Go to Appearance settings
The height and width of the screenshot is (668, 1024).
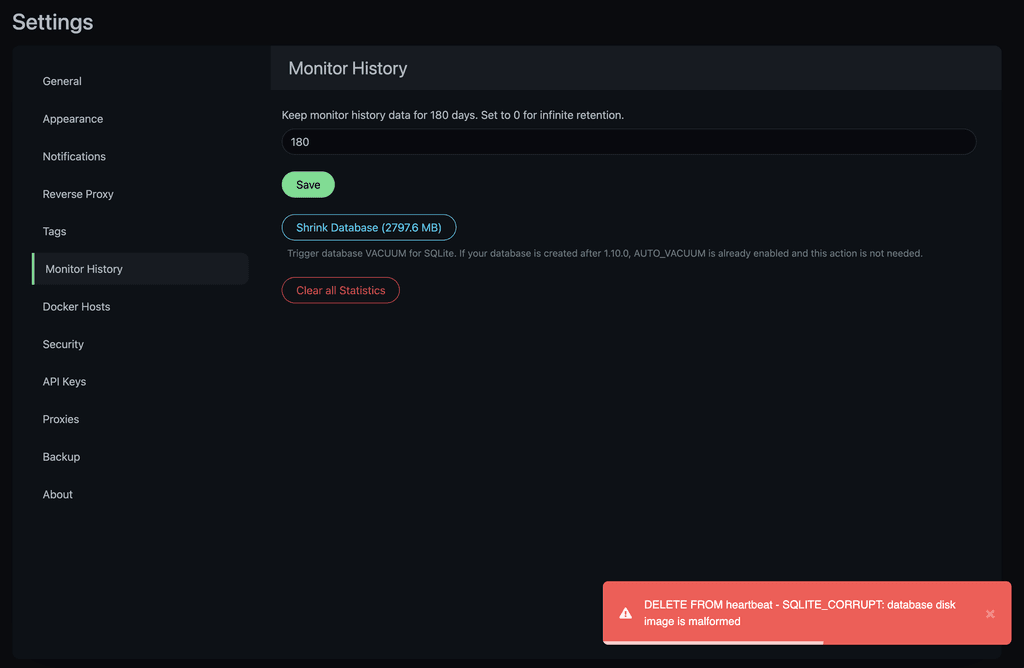[73, 119]
